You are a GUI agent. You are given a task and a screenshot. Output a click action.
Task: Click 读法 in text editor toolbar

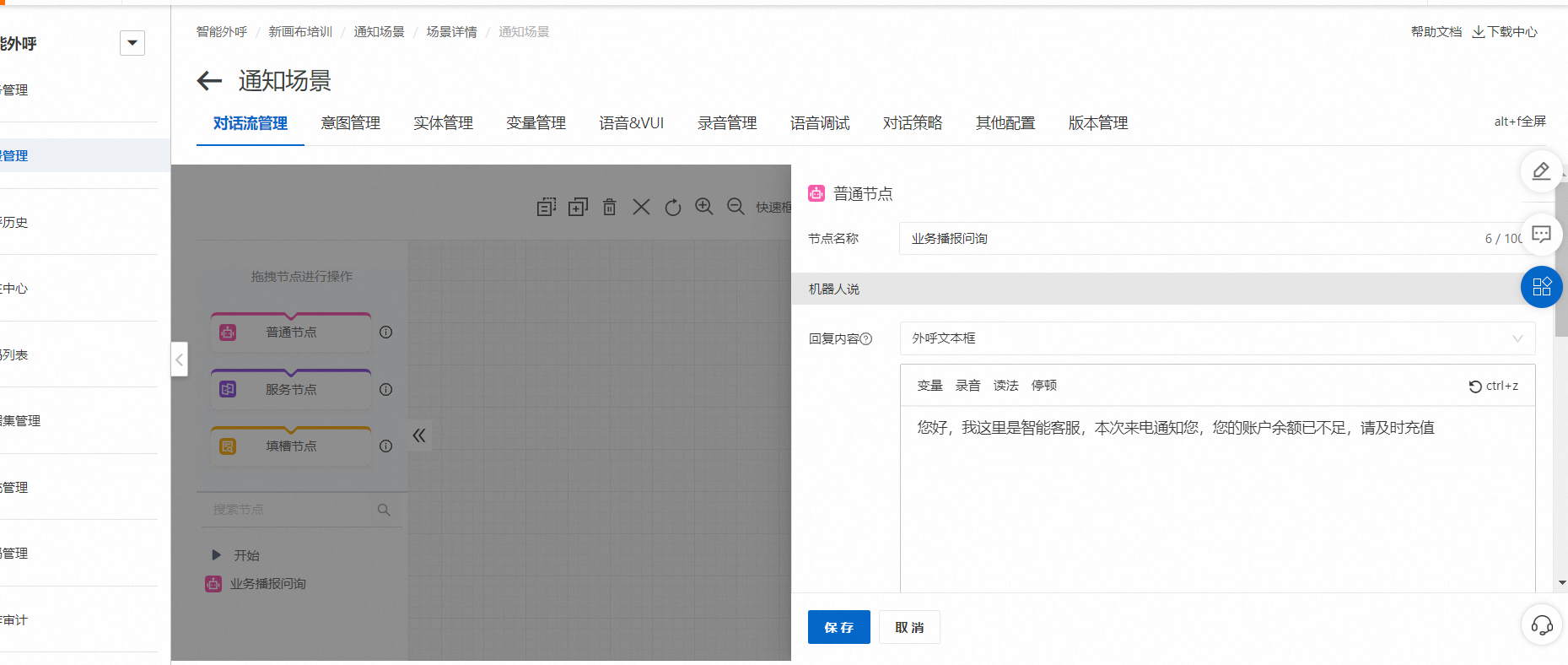pyautogui.click(x=1005, y=386)
